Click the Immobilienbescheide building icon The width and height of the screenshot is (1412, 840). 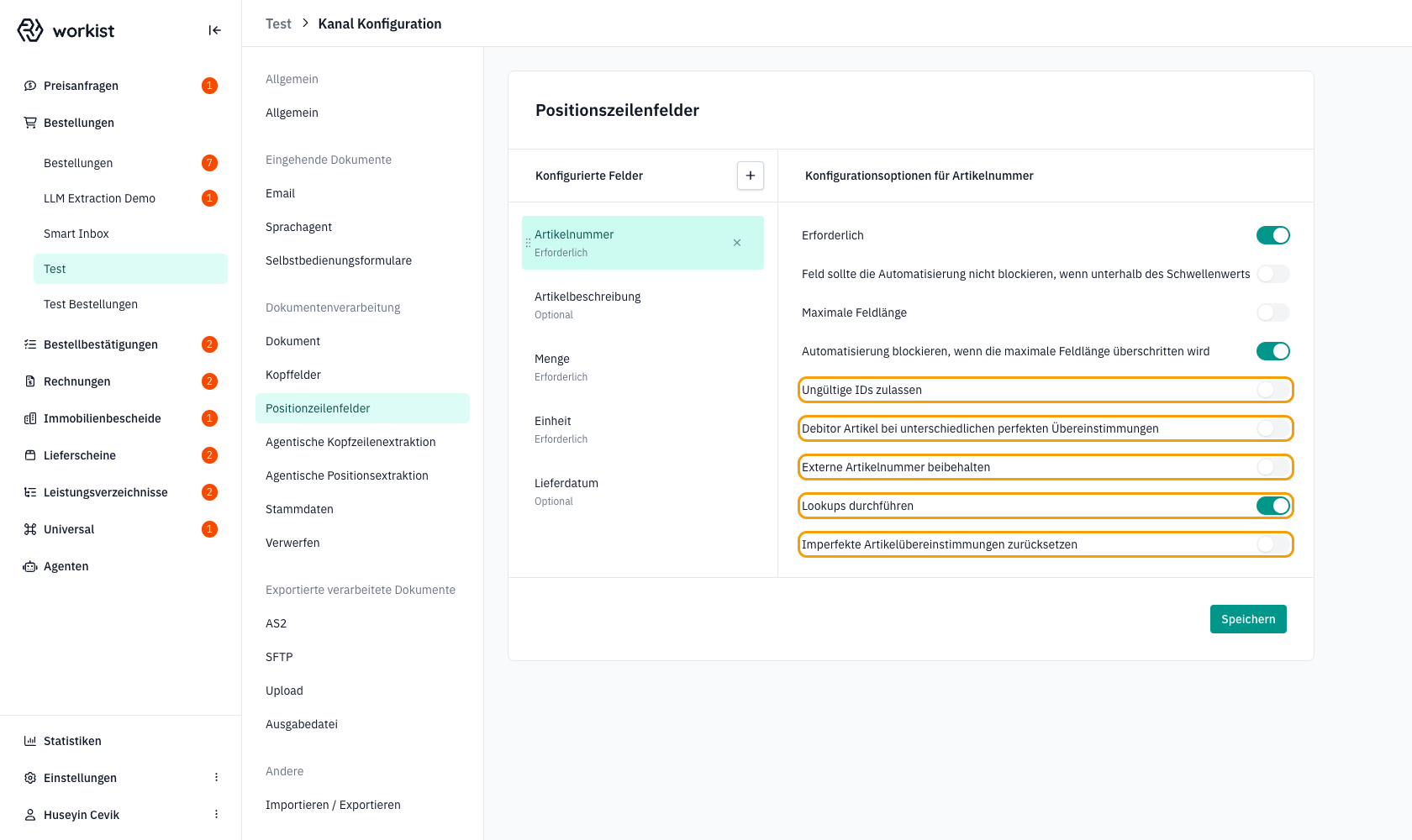pyautogui.click(x=30, y=418)
